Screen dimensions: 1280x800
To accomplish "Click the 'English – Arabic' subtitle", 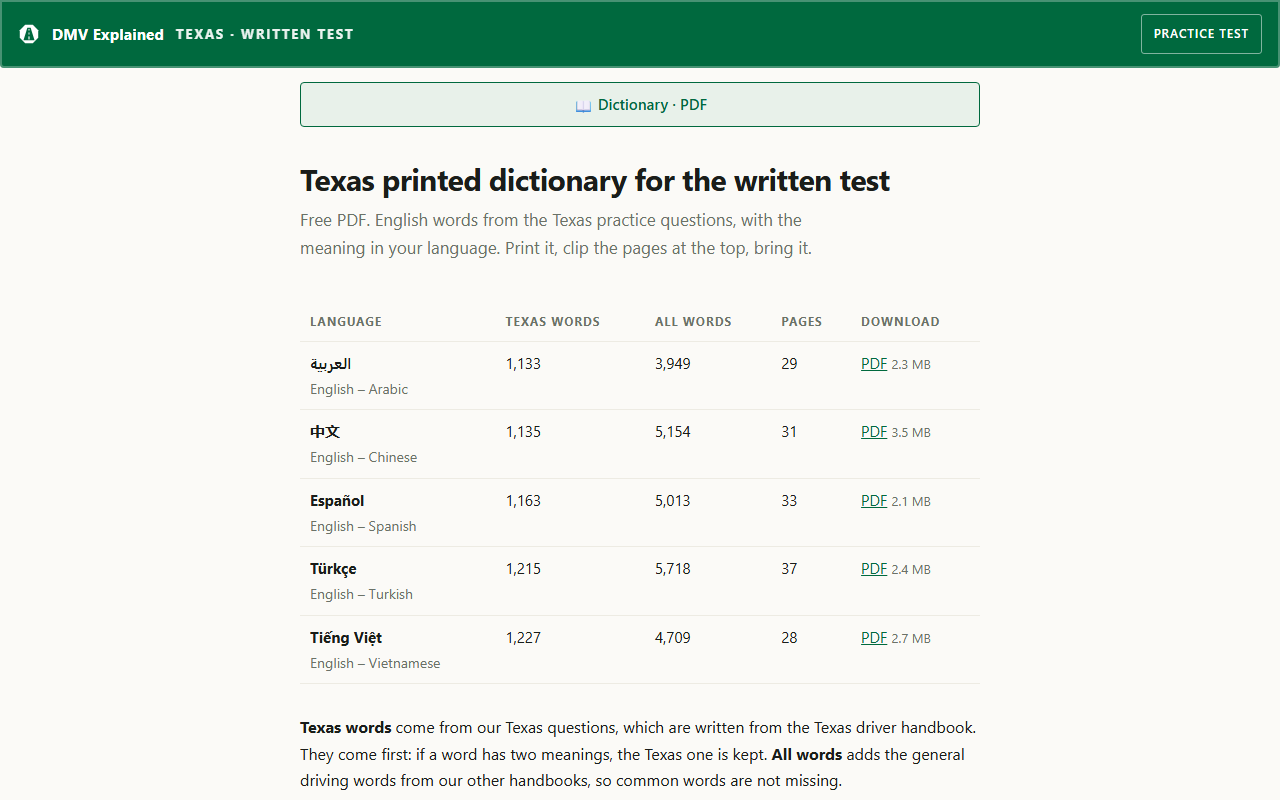I will pos(359,389).
